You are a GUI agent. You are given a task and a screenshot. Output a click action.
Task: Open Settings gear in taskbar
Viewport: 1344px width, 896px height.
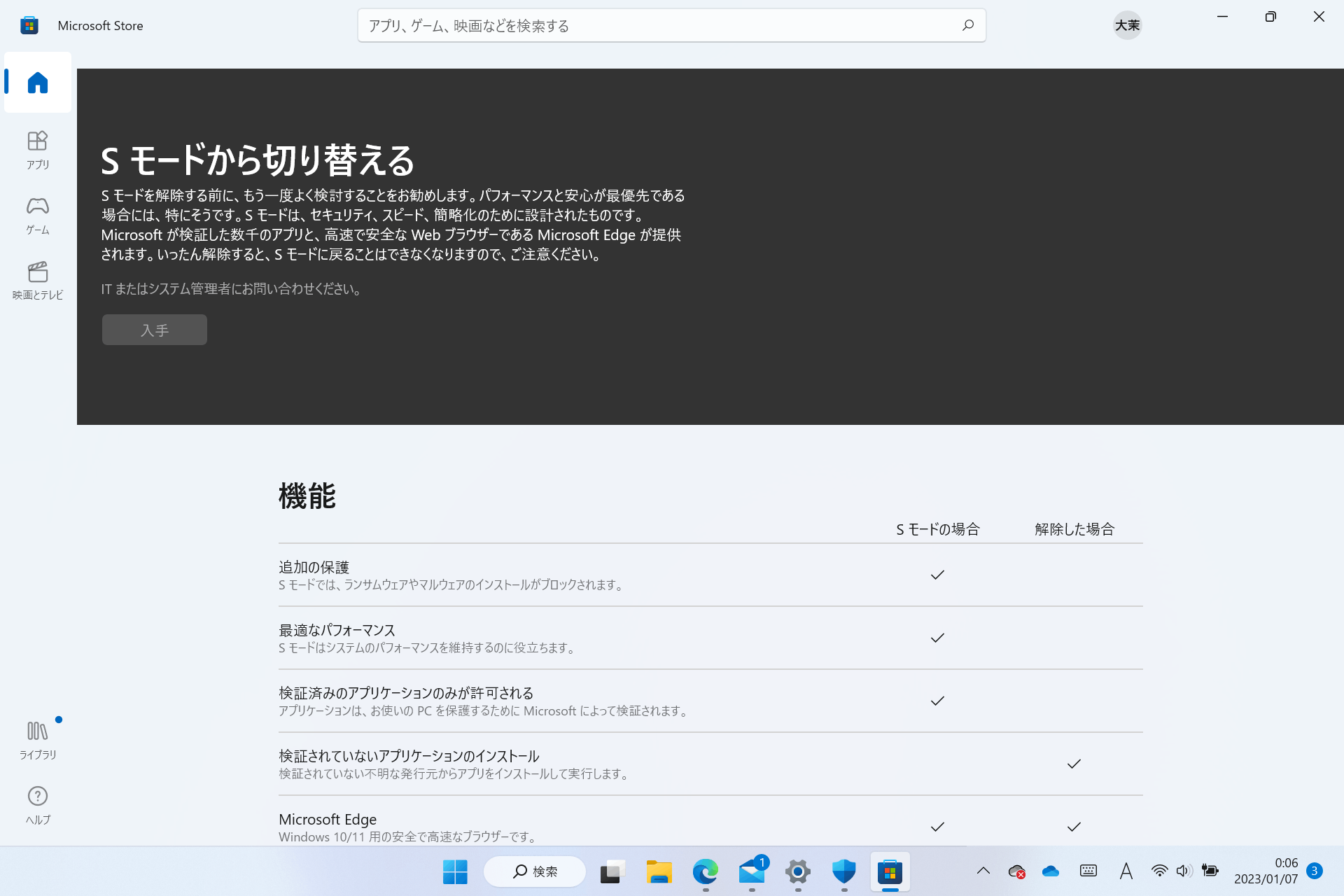(x=797, y=871)
